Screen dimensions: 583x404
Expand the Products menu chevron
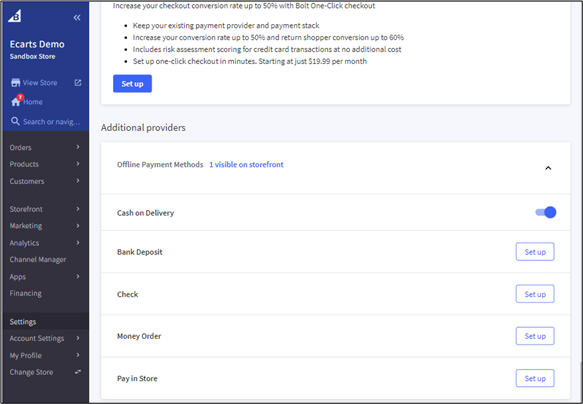point(78,164)
